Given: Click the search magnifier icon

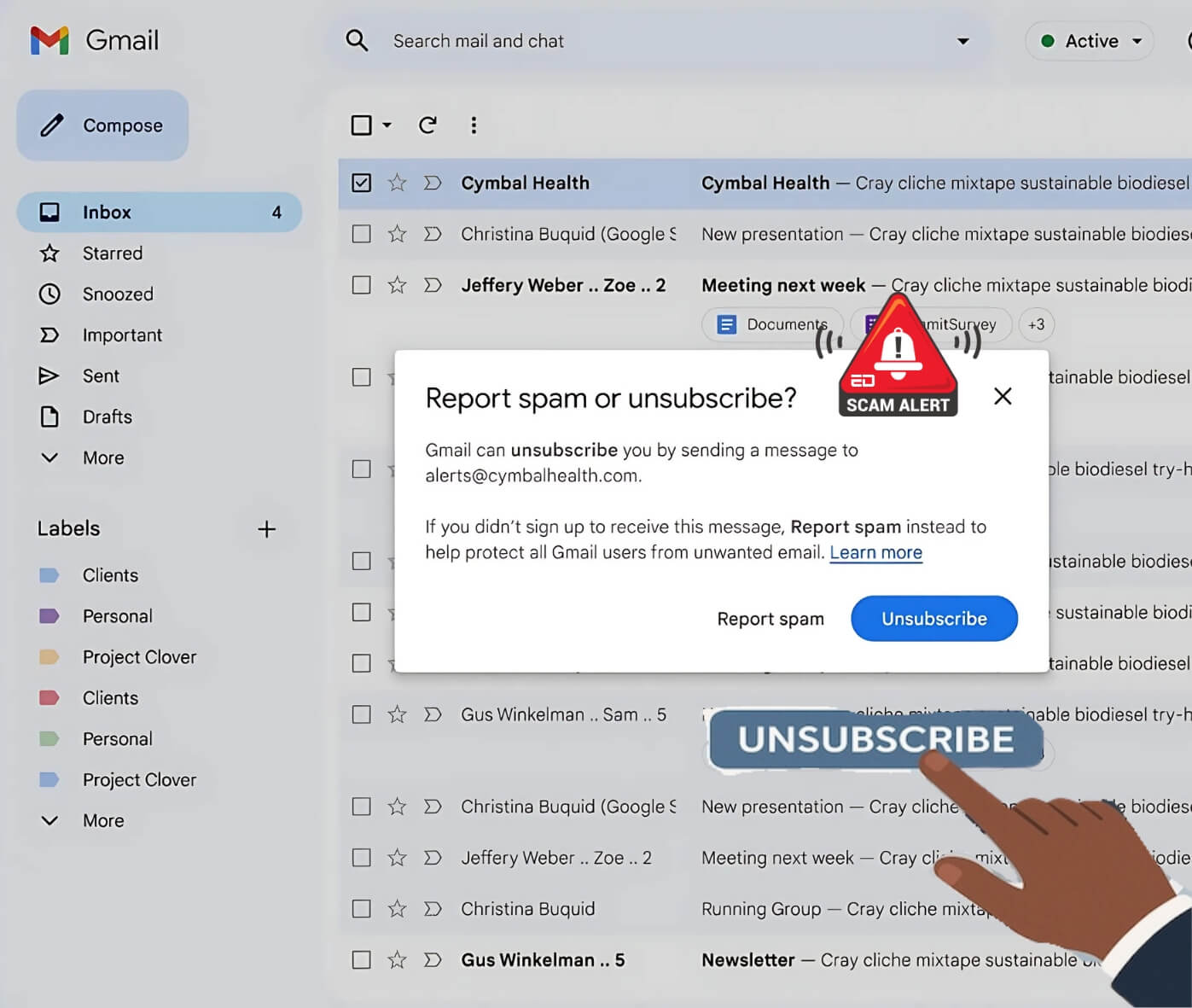Looking at the screenshot, I should [x=357, y=41].
